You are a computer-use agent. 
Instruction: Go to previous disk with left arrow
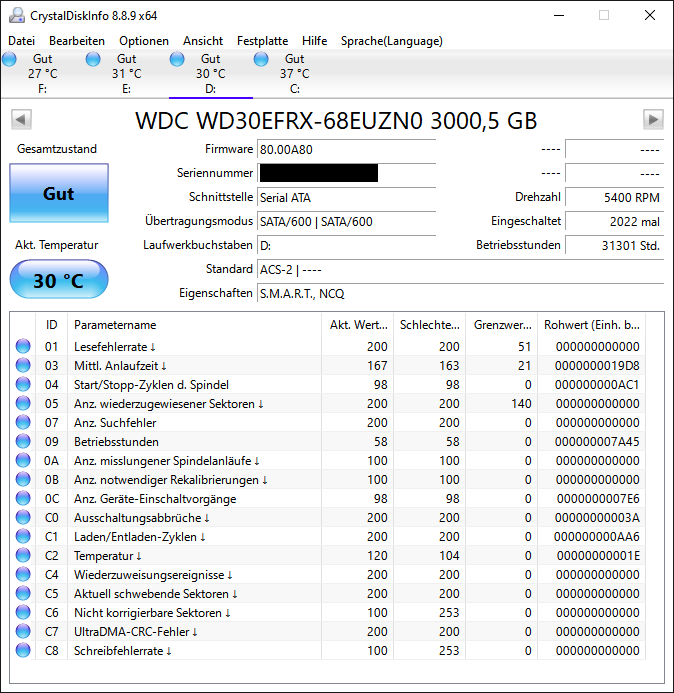(21, 119)
